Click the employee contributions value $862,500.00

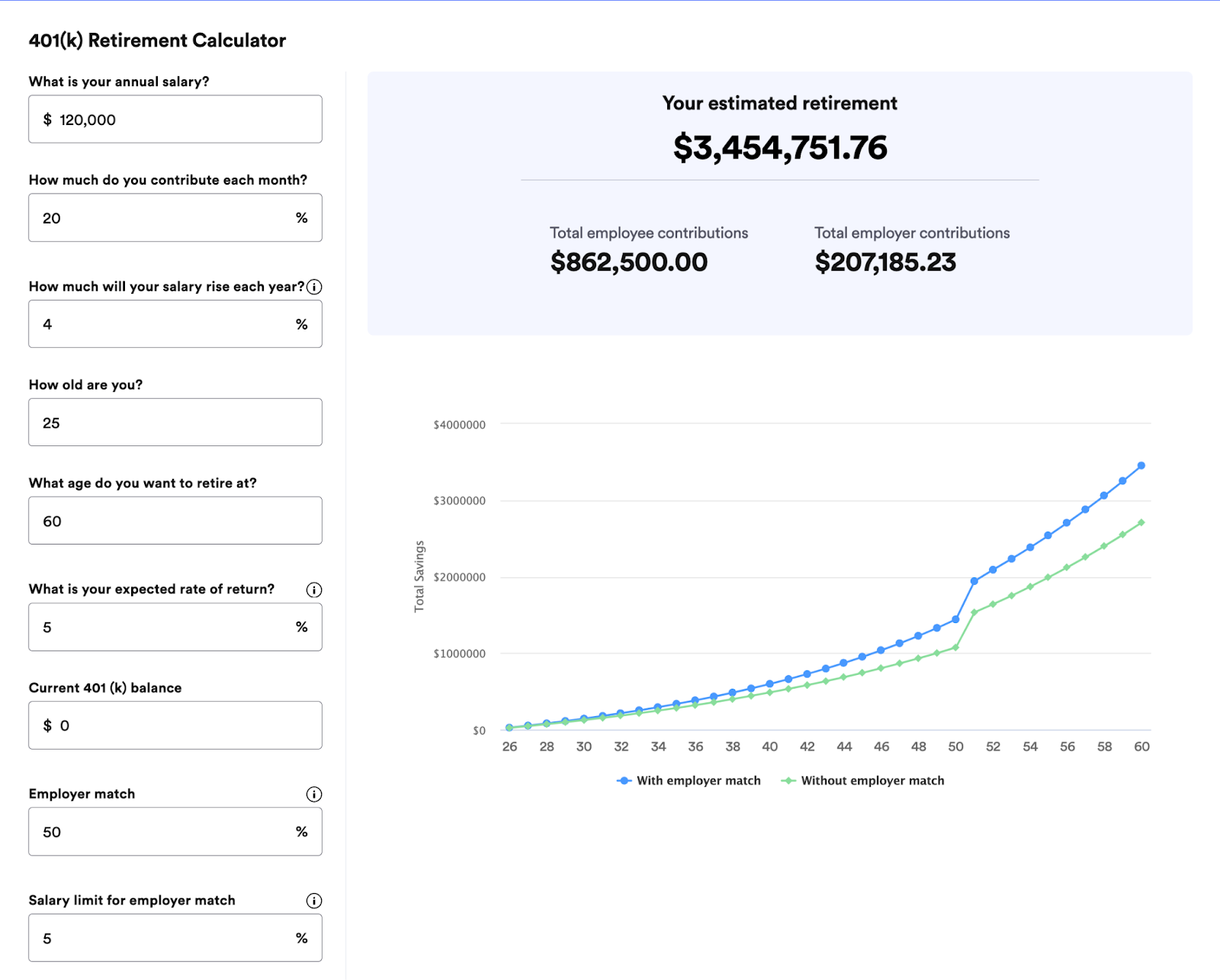click(x=629, y=262)
